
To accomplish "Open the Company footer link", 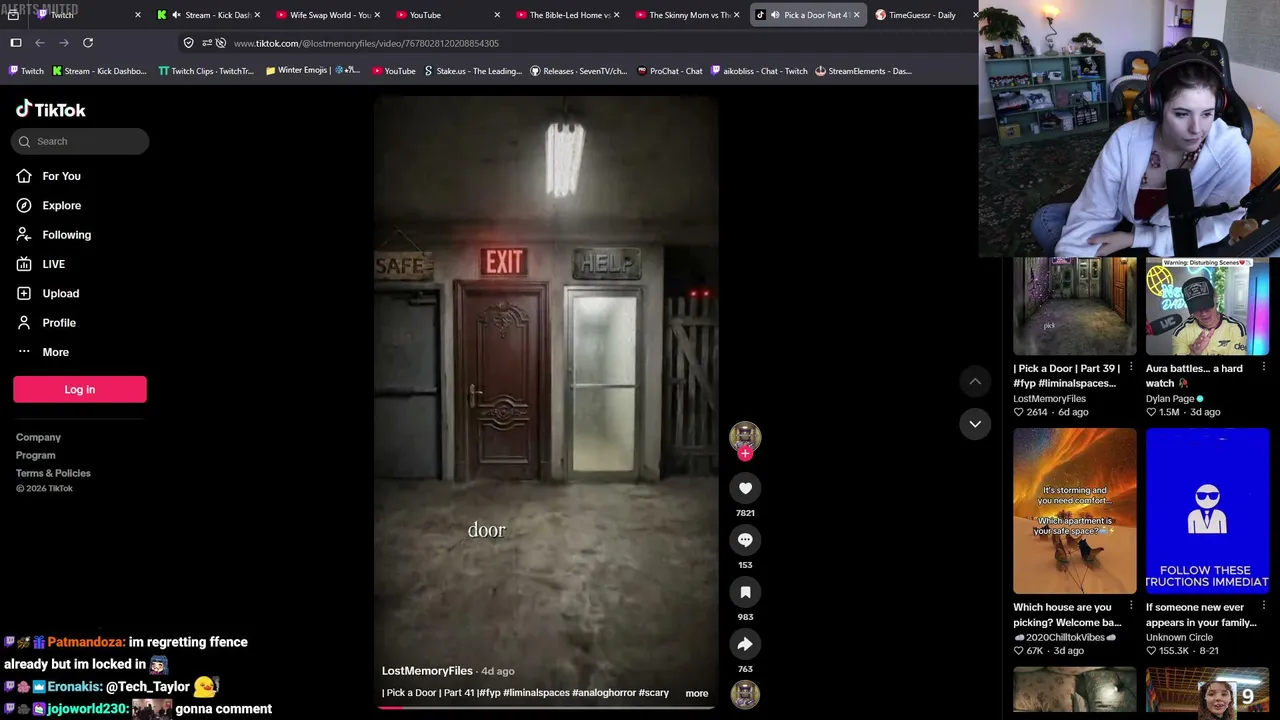I will pos(38,437).
